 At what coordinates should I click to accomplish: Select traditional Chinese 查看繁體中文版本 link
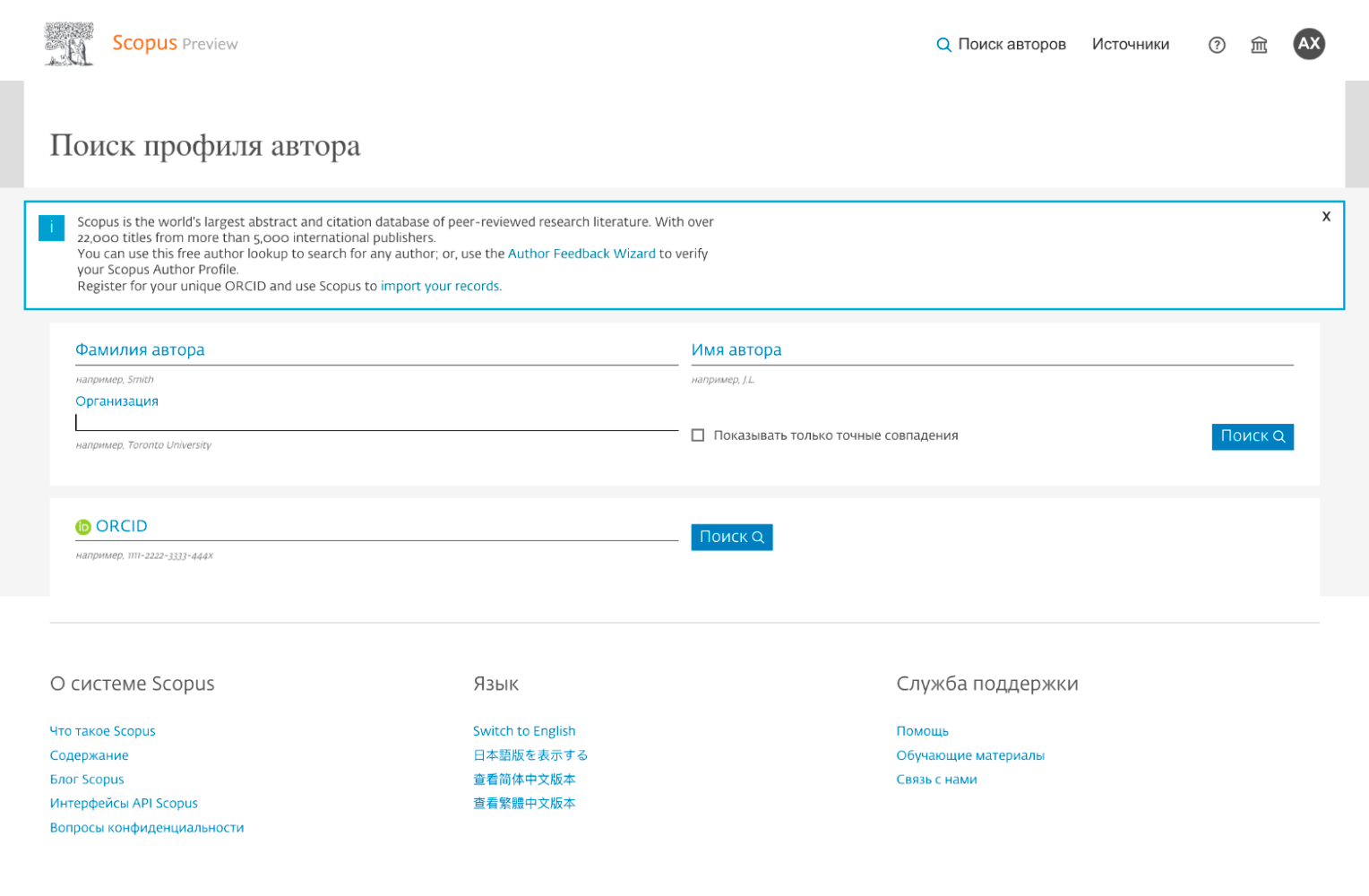point(524,803)
